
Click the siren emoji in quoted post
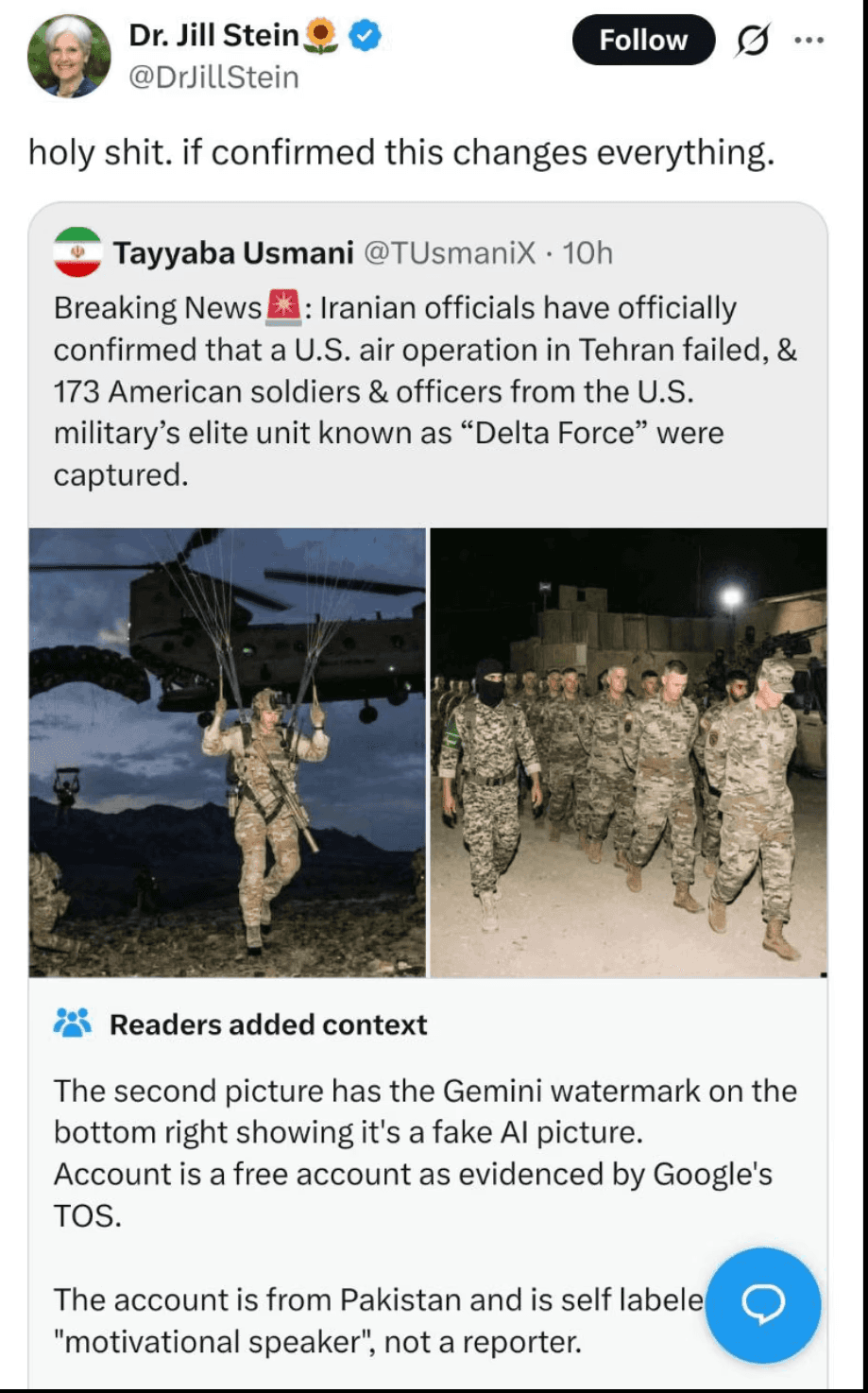[283, 307]
